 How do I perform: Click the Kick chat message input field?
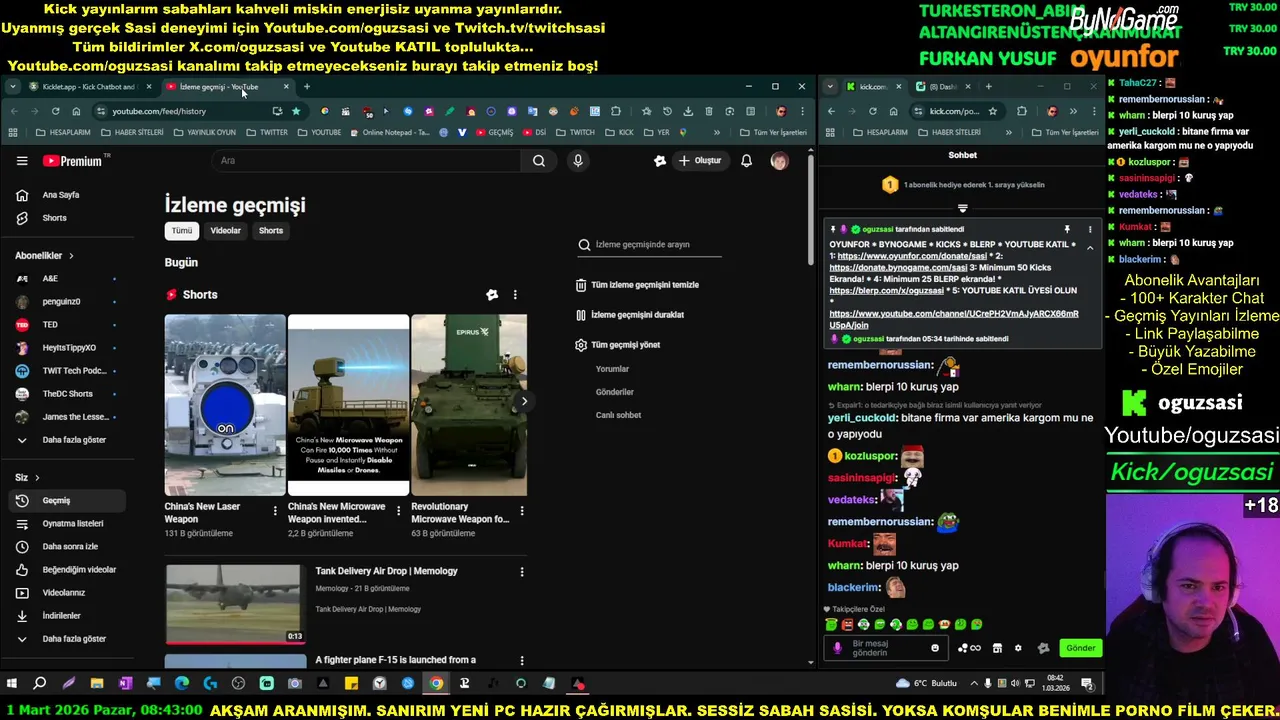point(888,648)
